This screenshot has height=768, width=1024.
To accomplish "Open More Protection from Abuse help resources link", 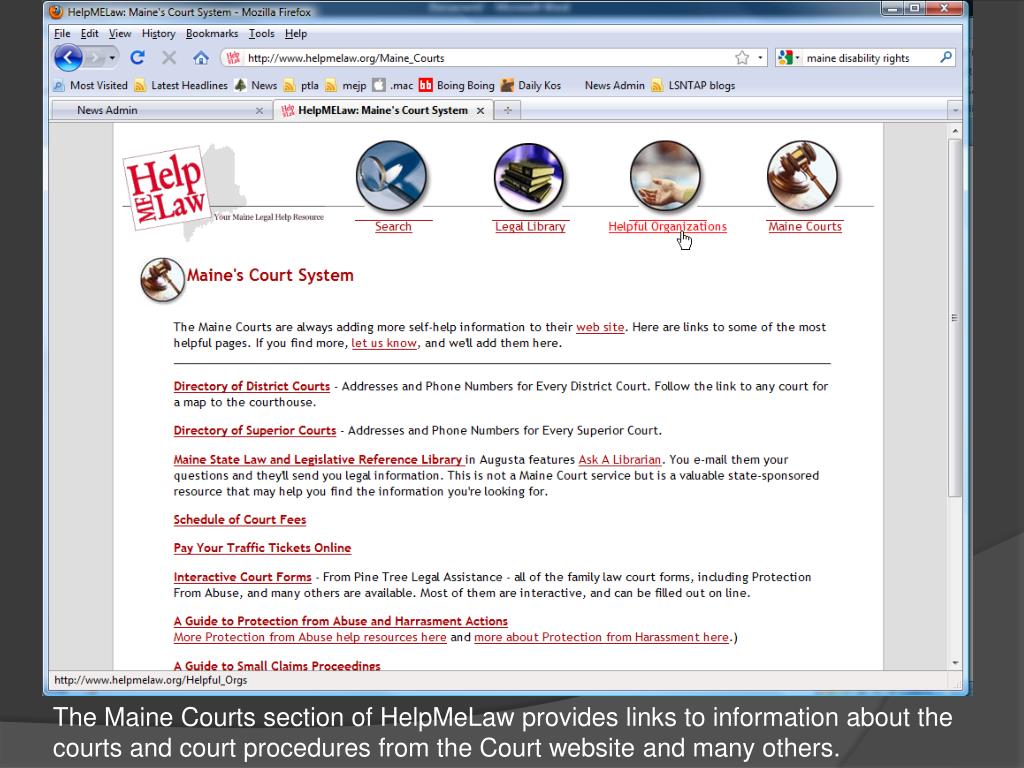I will pos(310,637).
